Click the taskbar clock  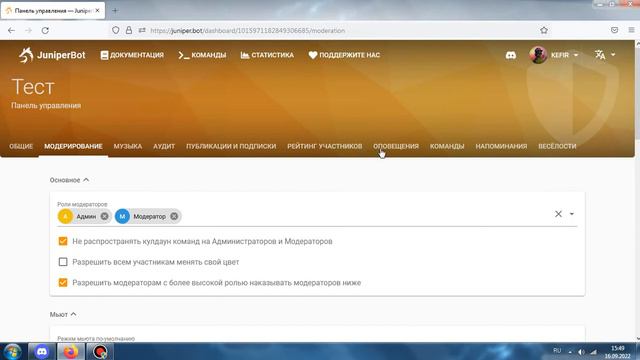coord(618,352)
